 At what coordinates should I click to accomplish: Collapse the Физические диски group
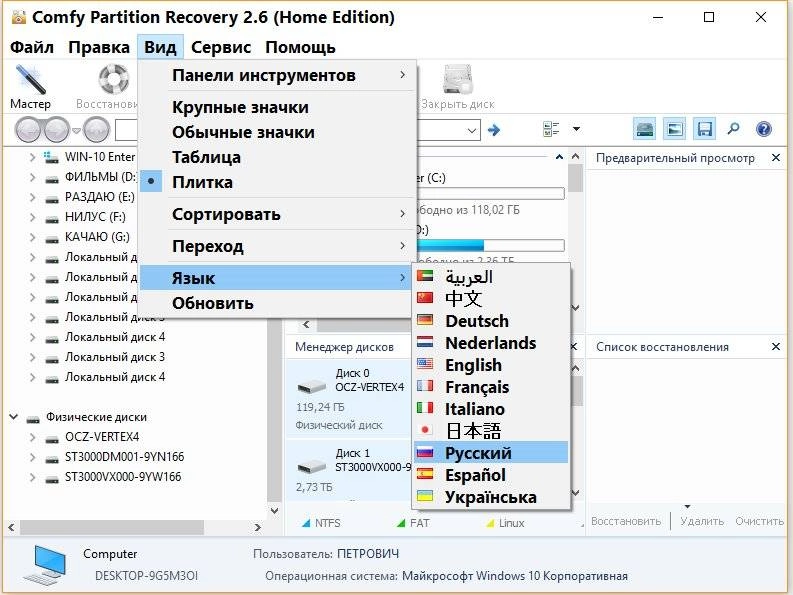pos(14,417)
